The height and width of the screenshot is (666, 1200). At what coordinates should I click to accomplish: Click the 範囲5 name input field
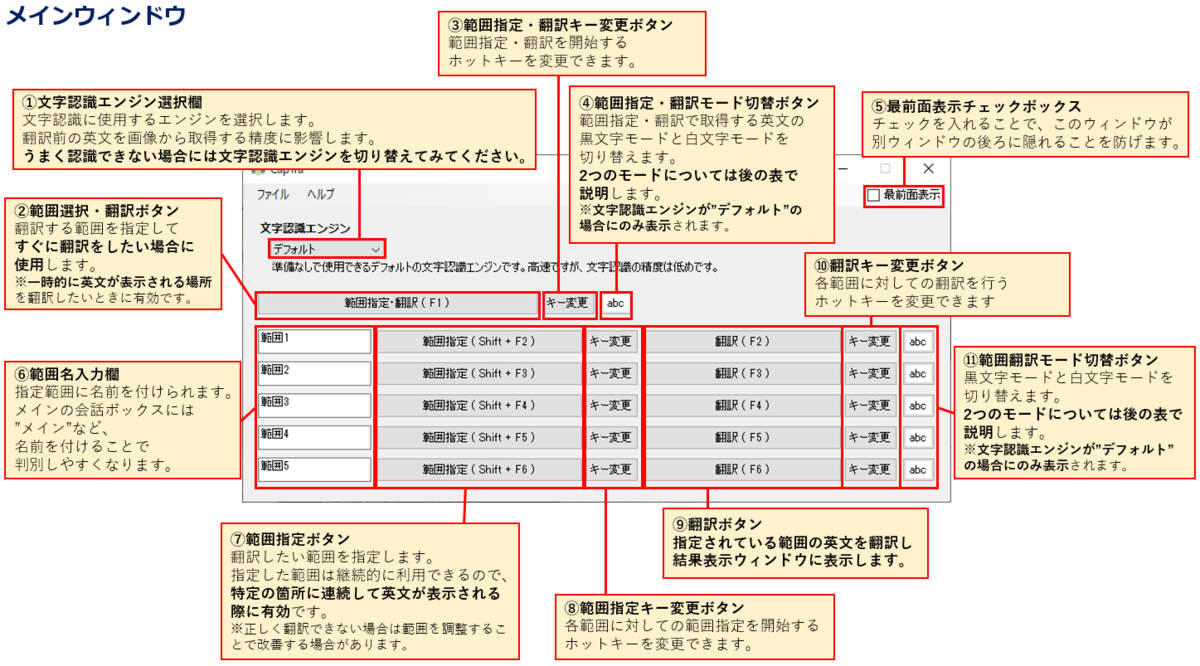tap(314, 469)
